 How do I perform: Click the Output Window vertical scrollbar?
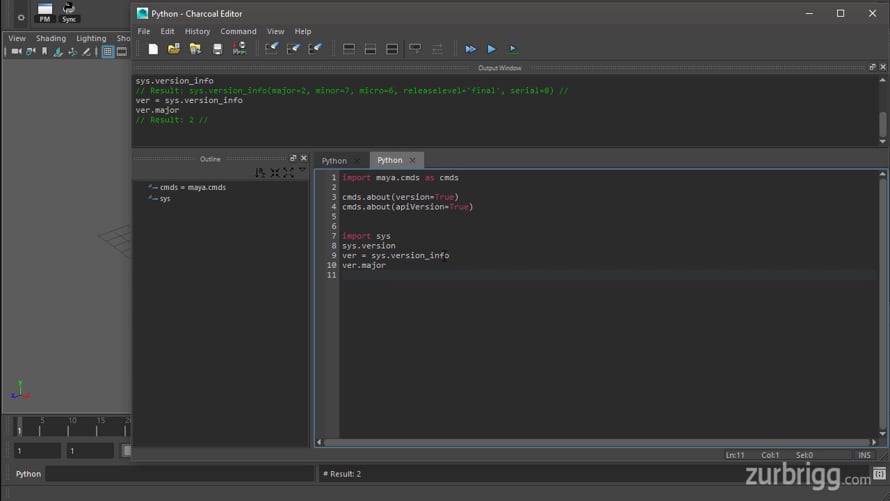(883, 110)
